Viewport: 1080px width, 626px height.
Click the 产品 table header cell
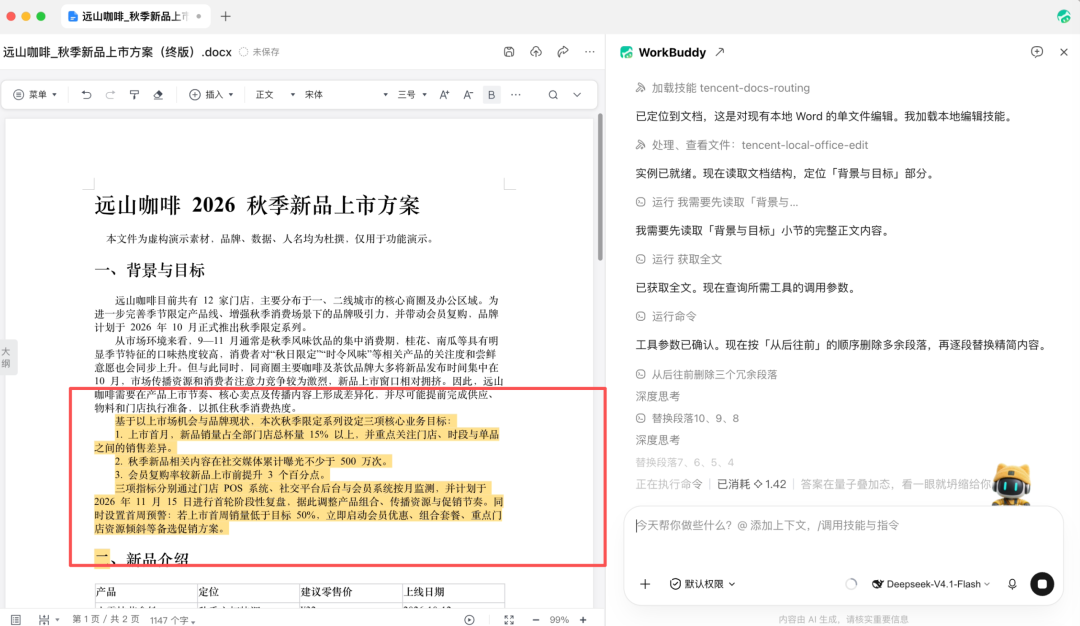point(146,592)
